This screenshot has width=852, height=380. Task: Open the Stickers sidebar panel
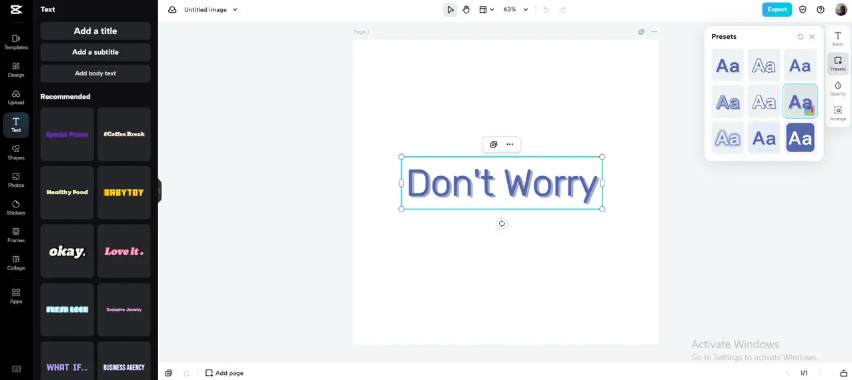coord(16,207)
